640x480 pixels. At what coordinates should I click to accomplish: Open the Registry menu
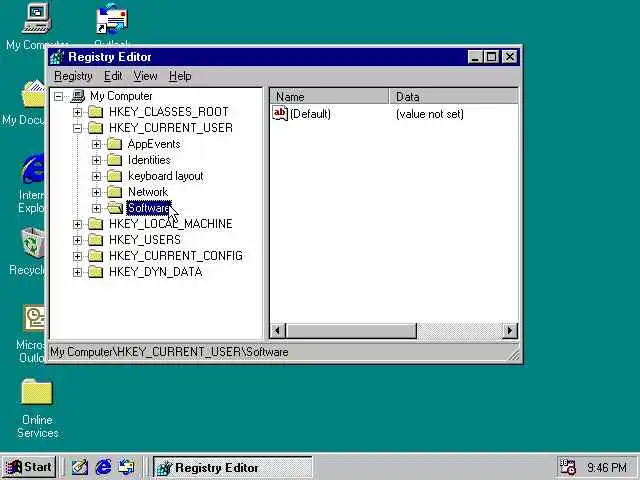click(x=73, y=76)
